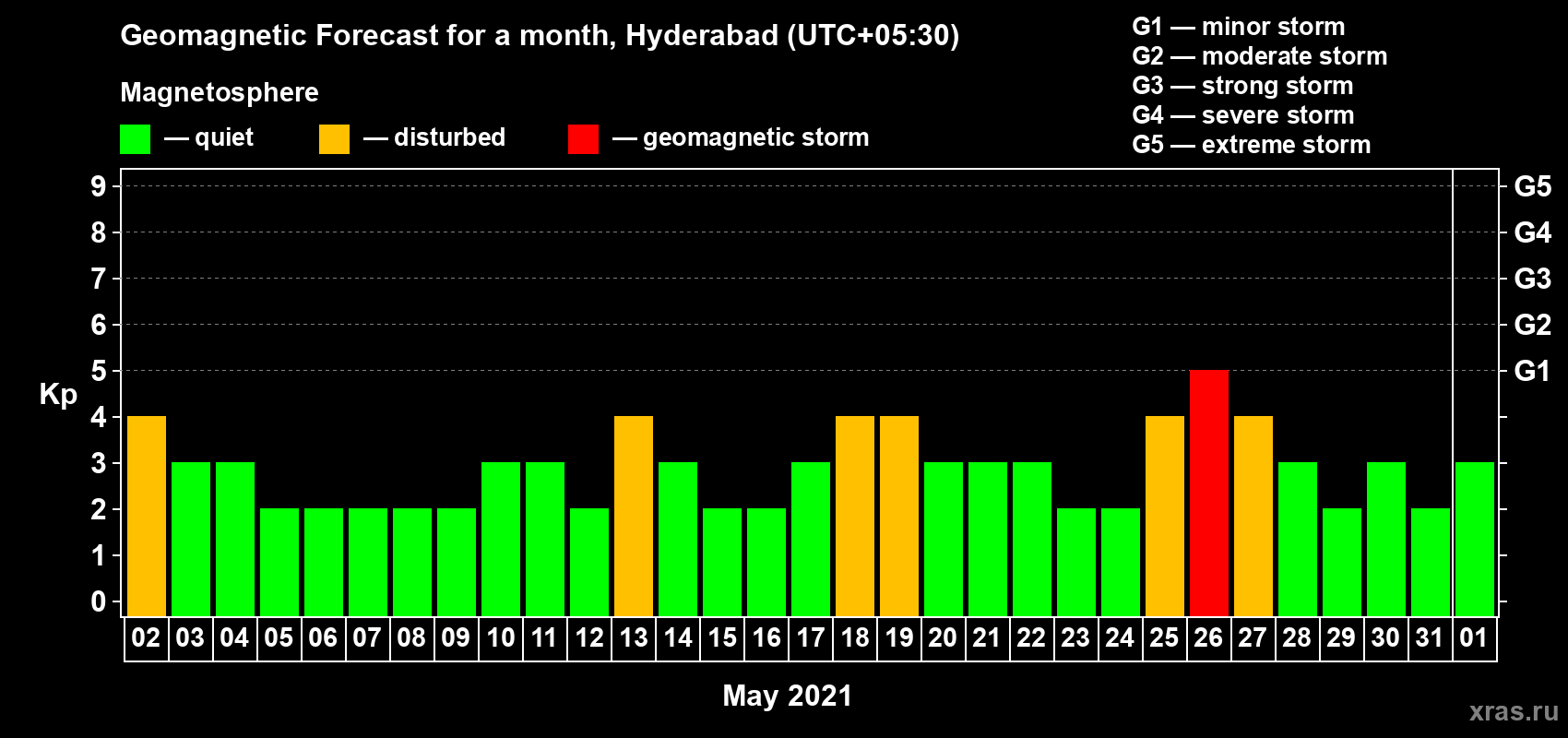Click the orange disturbed legend swatch
Screen dimensions: 1568x738
(334, 139)
